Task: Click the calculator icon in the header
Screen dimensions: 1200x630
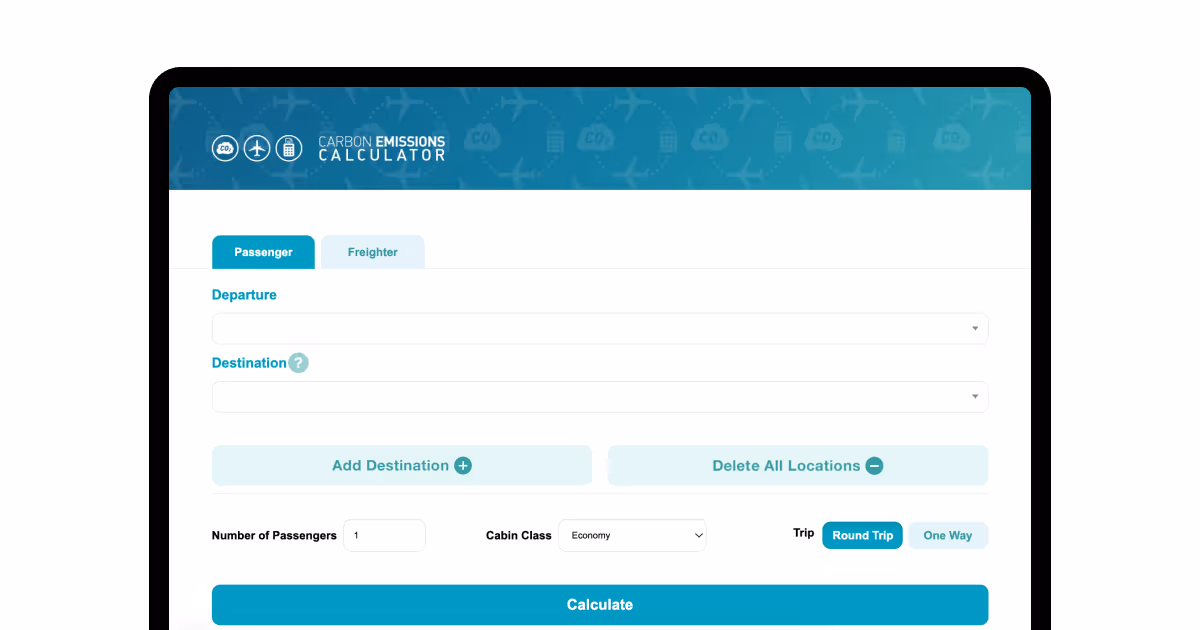Action: [289, 148]
